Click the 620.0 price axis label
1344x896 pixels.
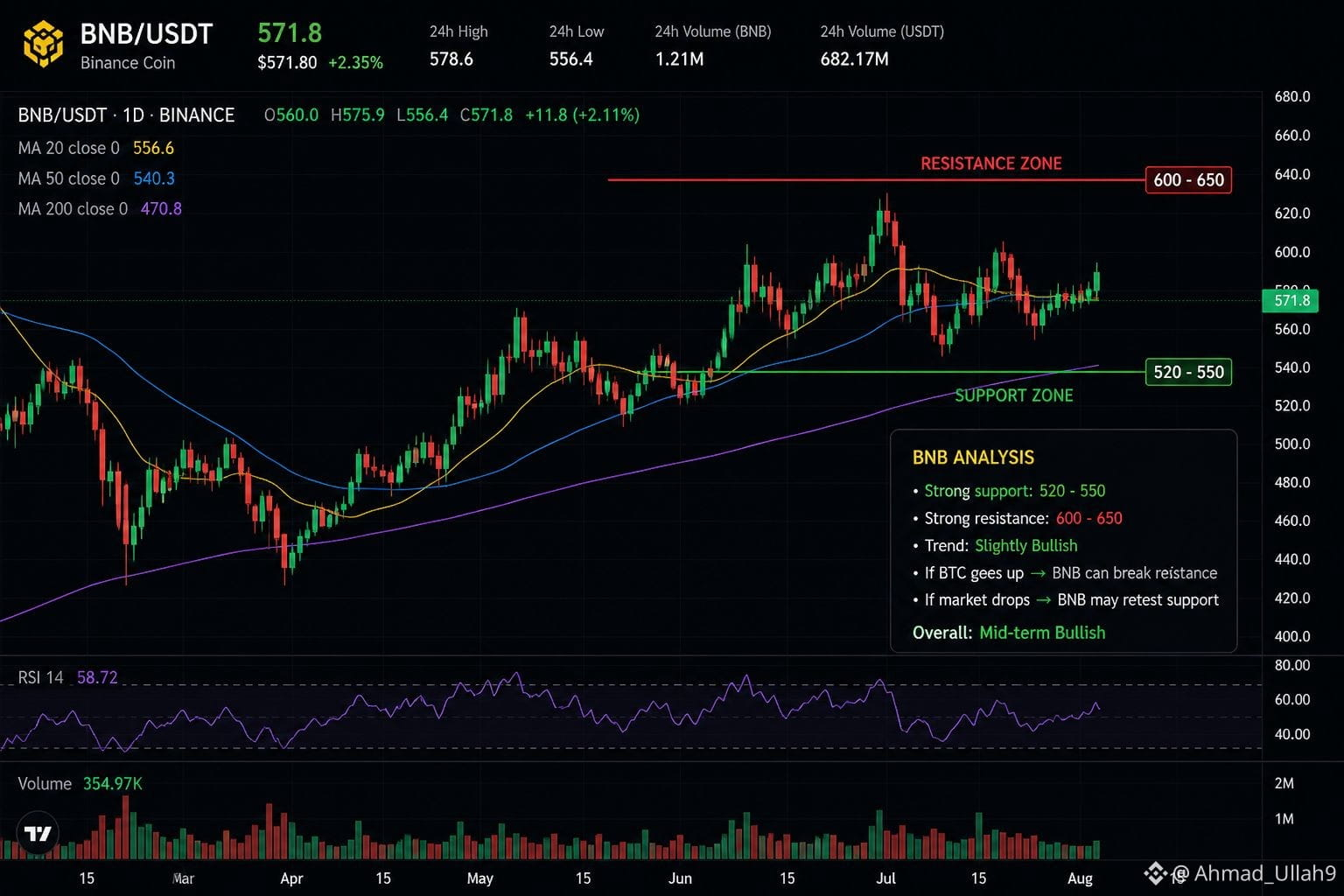tap(1292, 213)
